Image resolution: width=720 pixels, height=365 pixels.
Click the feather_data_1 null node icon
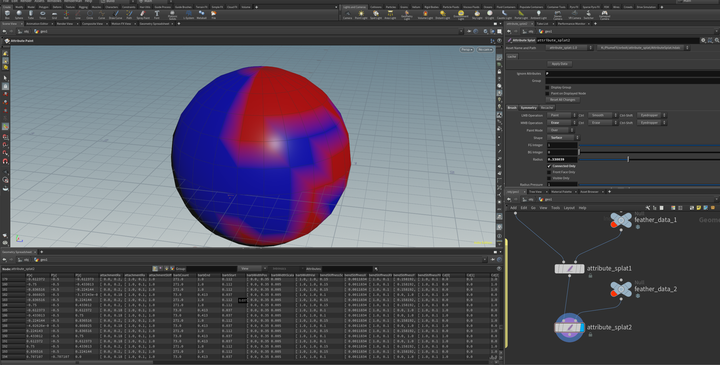pyautogui.click(x=621, y=220)
